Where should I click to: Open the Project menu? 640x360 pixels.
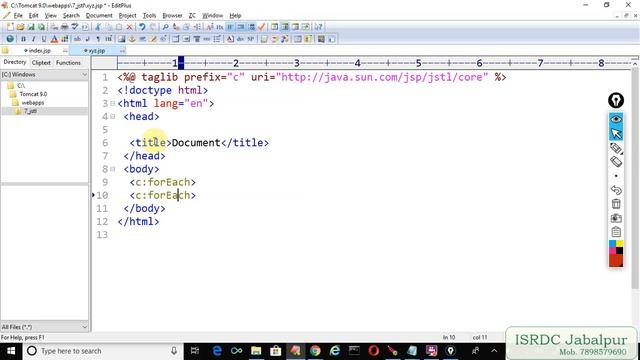coord(127,16)
